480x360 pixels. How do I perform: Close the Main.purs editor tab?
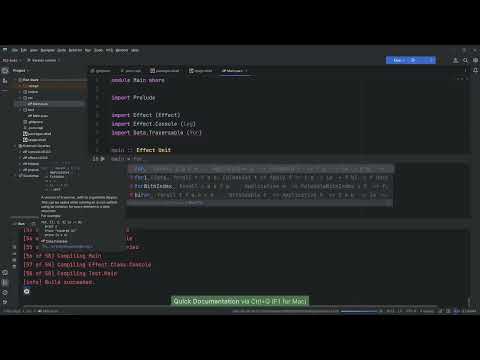(x=246, y=71)
